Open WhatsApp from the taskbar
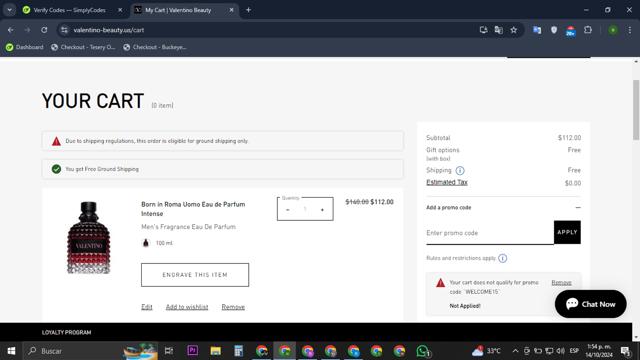The height and width of the screenshot is (360, 640). [x=423, y=351]
